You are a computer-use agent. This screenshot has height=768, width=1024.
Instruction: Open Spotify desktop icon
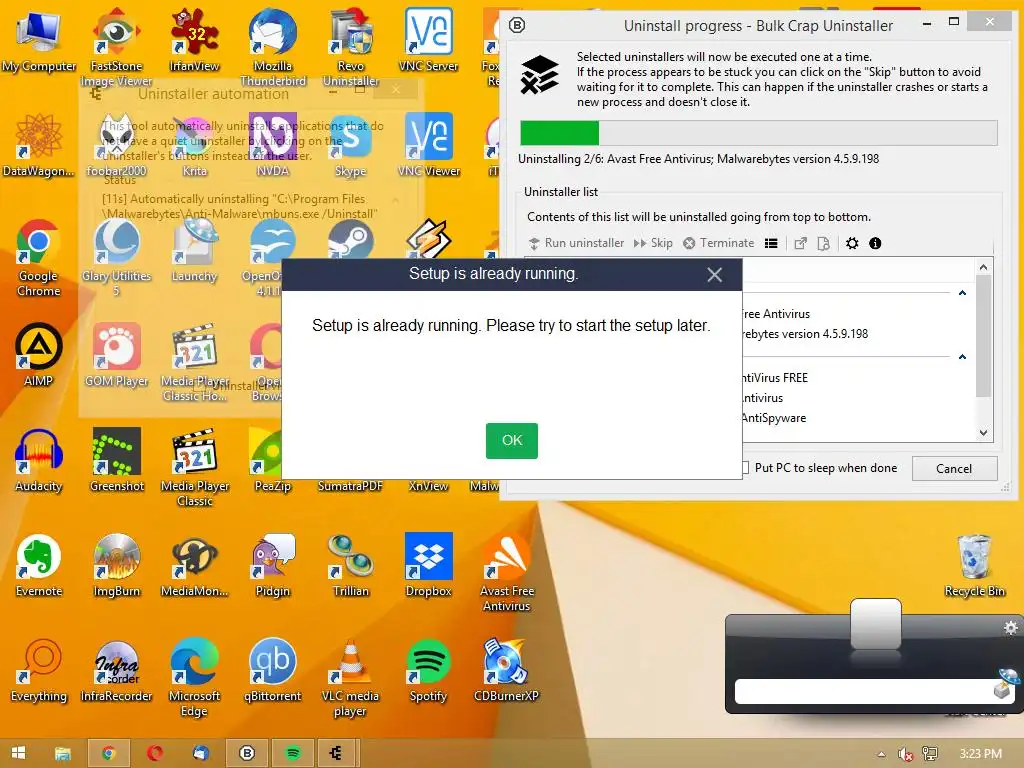428,671
